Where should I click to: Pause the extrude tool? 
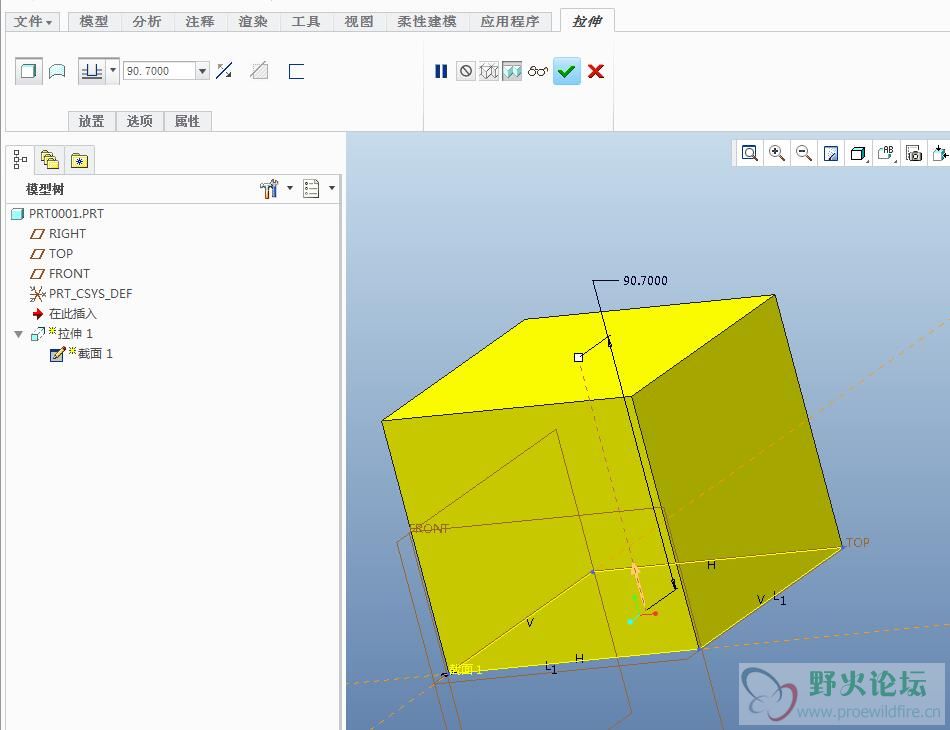click(x=441, y=71)
